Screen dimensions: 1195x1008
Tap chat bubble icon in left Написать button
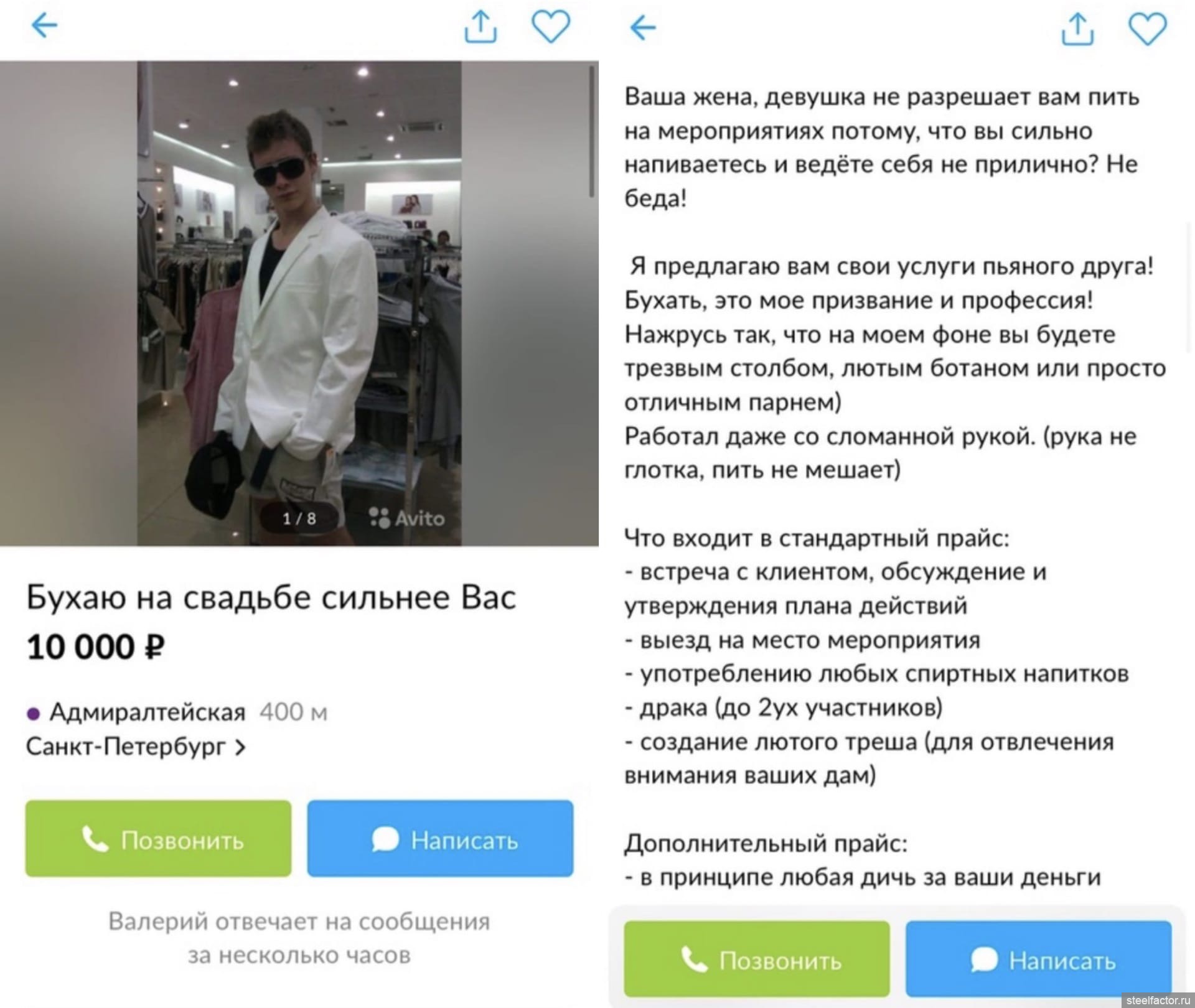point(385,839)
